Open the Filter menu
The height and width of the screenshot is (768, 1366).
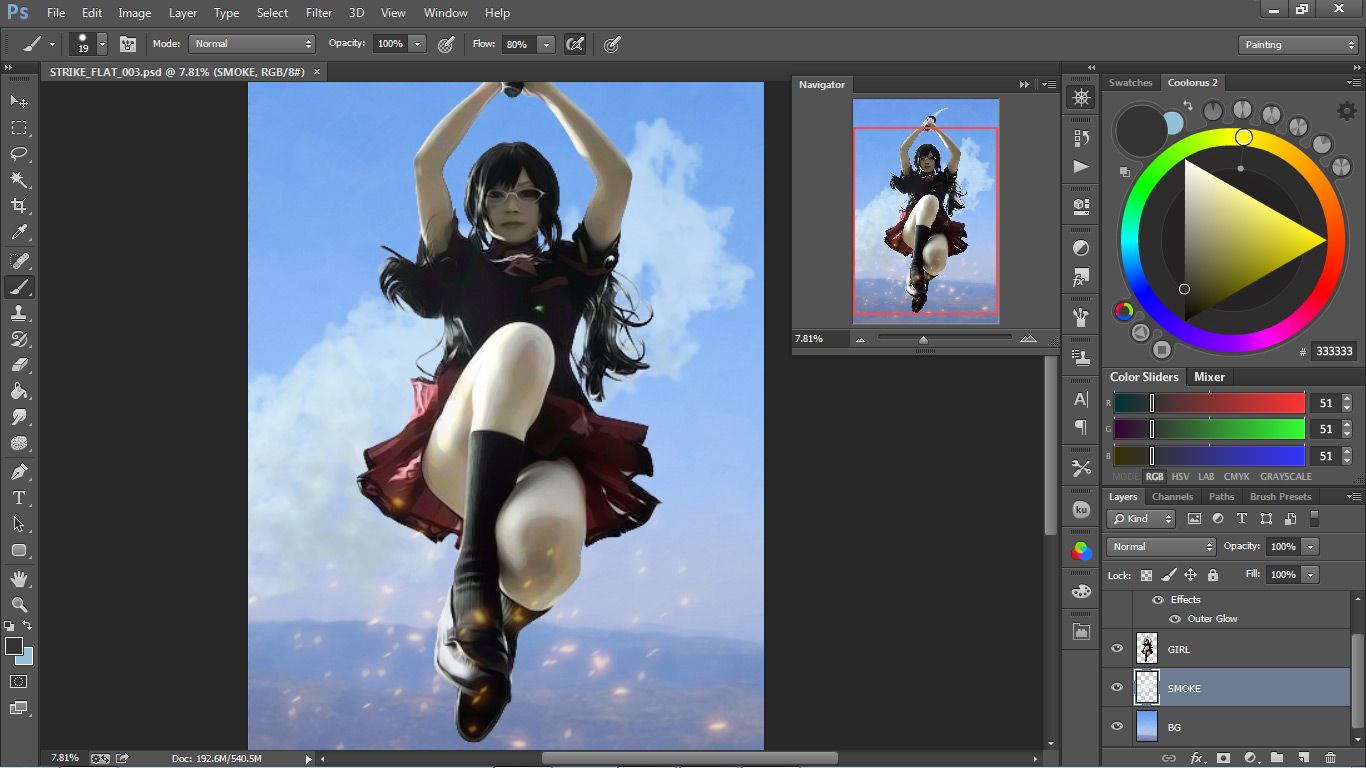pos(319,13)
